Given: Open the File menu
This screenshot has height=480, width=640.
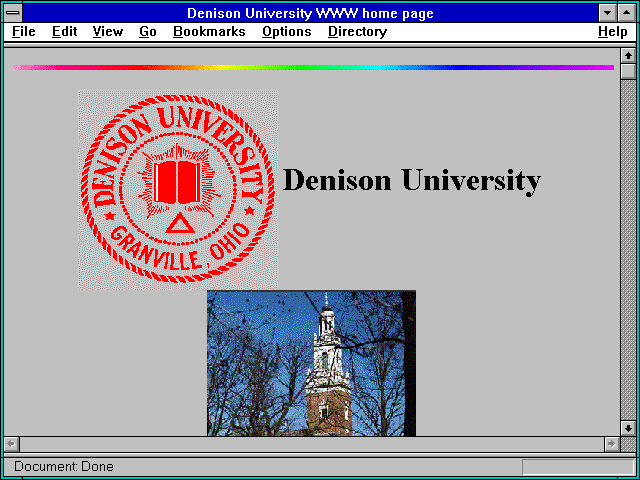Looking at the screenshot, I should tap(24, 32).
